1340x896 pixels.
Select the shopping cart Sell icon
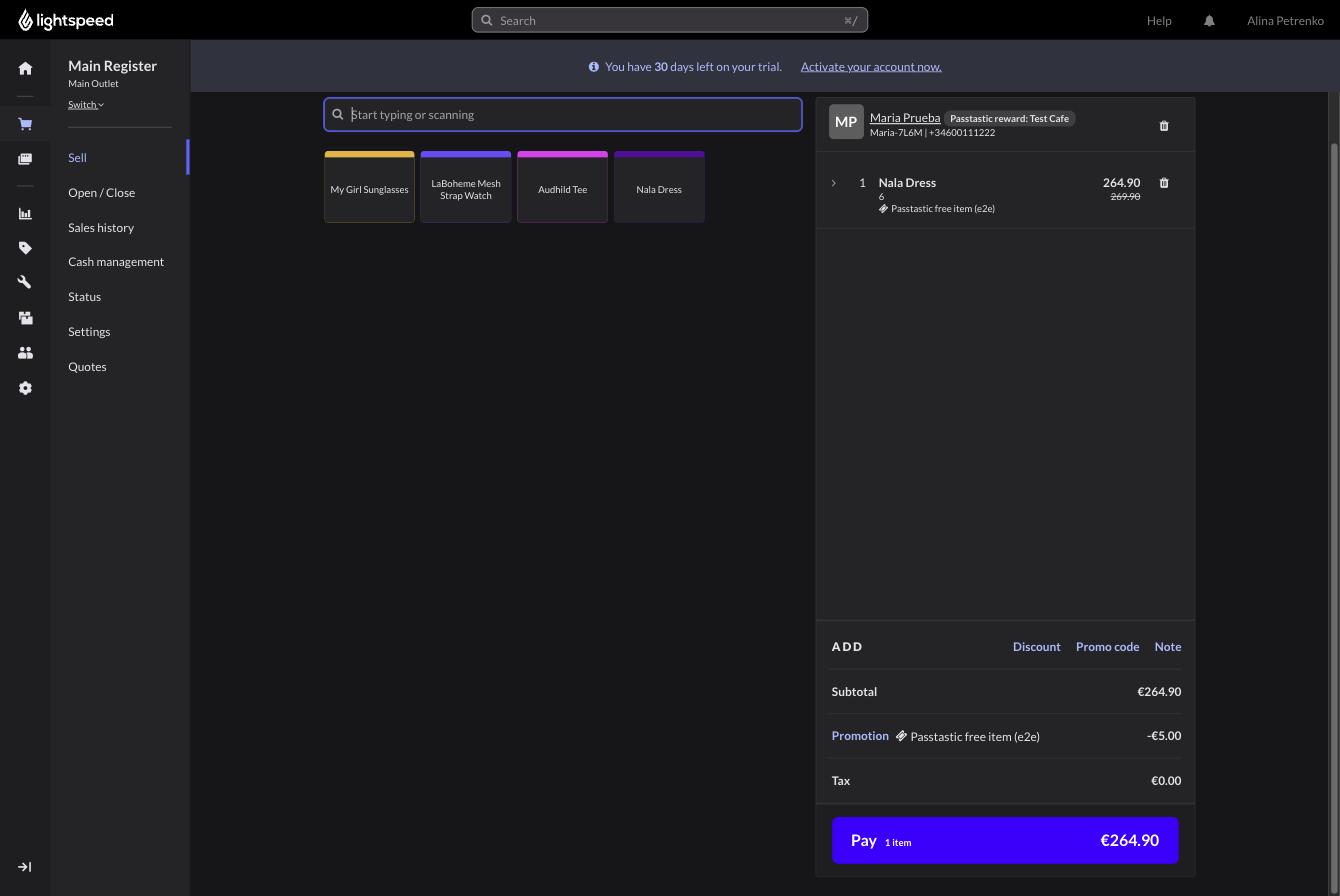pyautogui.click(x=25, y=124)
